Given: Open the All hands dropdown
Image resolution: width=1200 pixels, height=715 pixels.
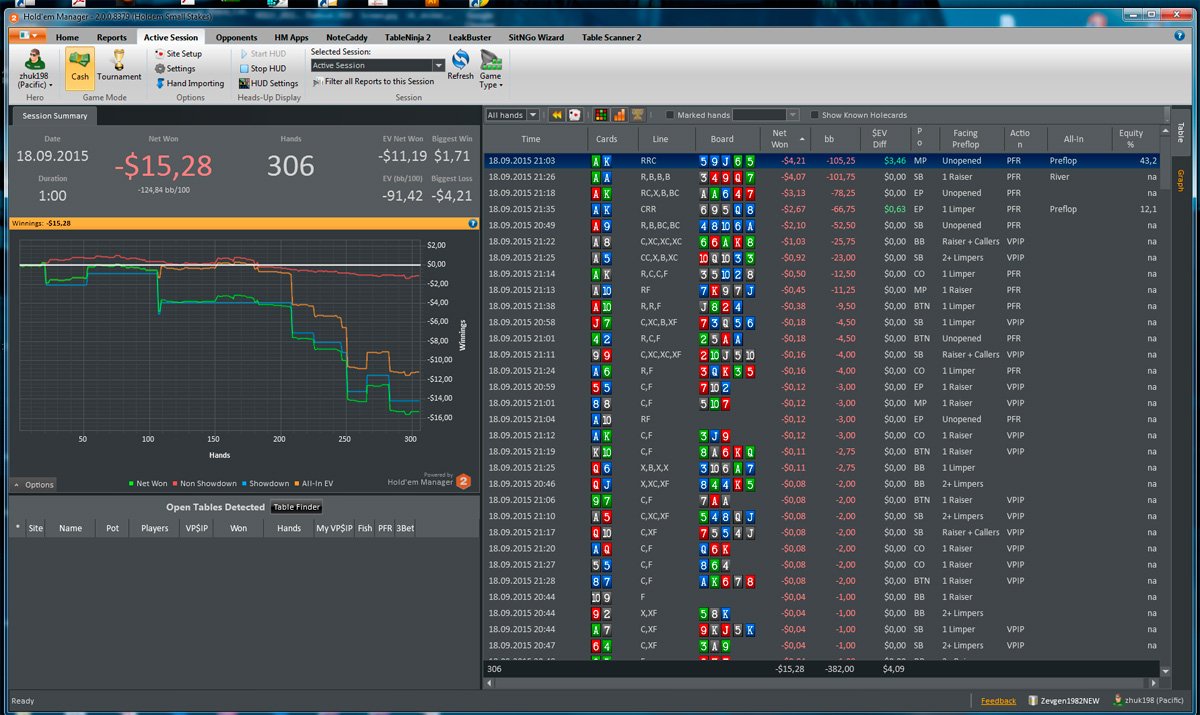Looking at the screenshot, I should point(512,115).
